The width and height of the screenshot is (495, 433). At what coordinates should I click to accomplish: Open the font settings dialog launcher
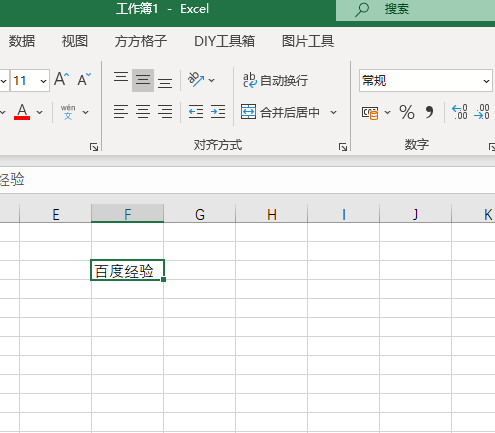pyautogui.click(x=94, y=147)
